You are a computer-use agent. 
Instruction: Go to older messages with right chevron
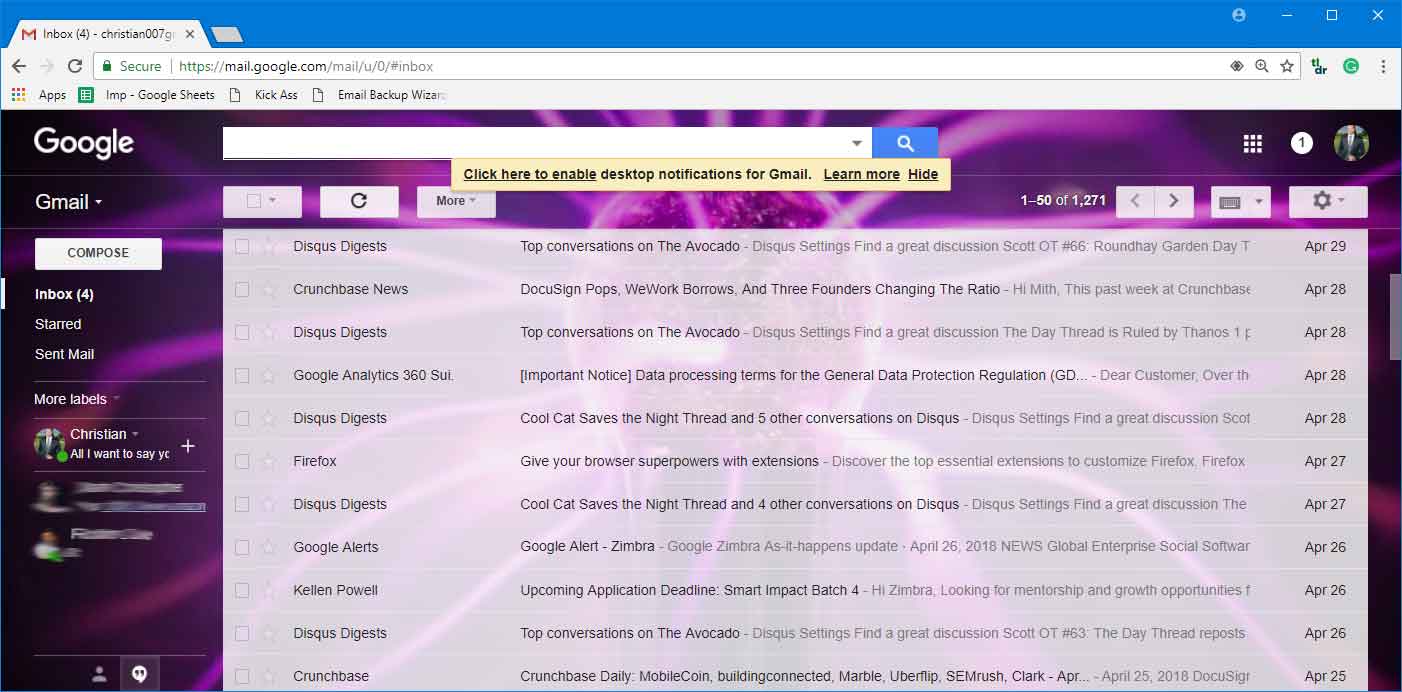click(1174, 201)
